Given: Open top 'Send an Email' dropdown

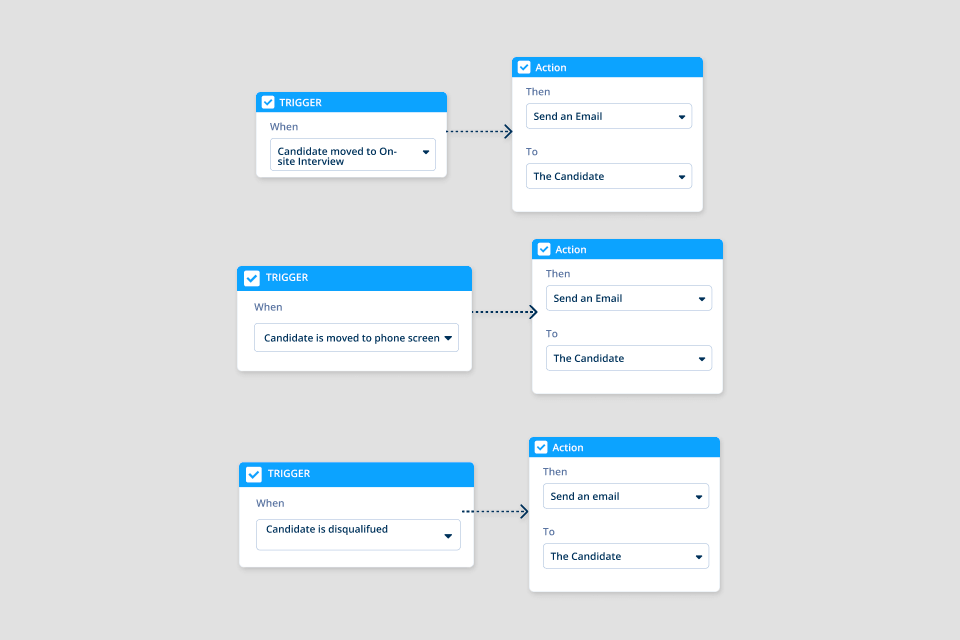Looking at the screenshot, I should [x=608, y=116].
